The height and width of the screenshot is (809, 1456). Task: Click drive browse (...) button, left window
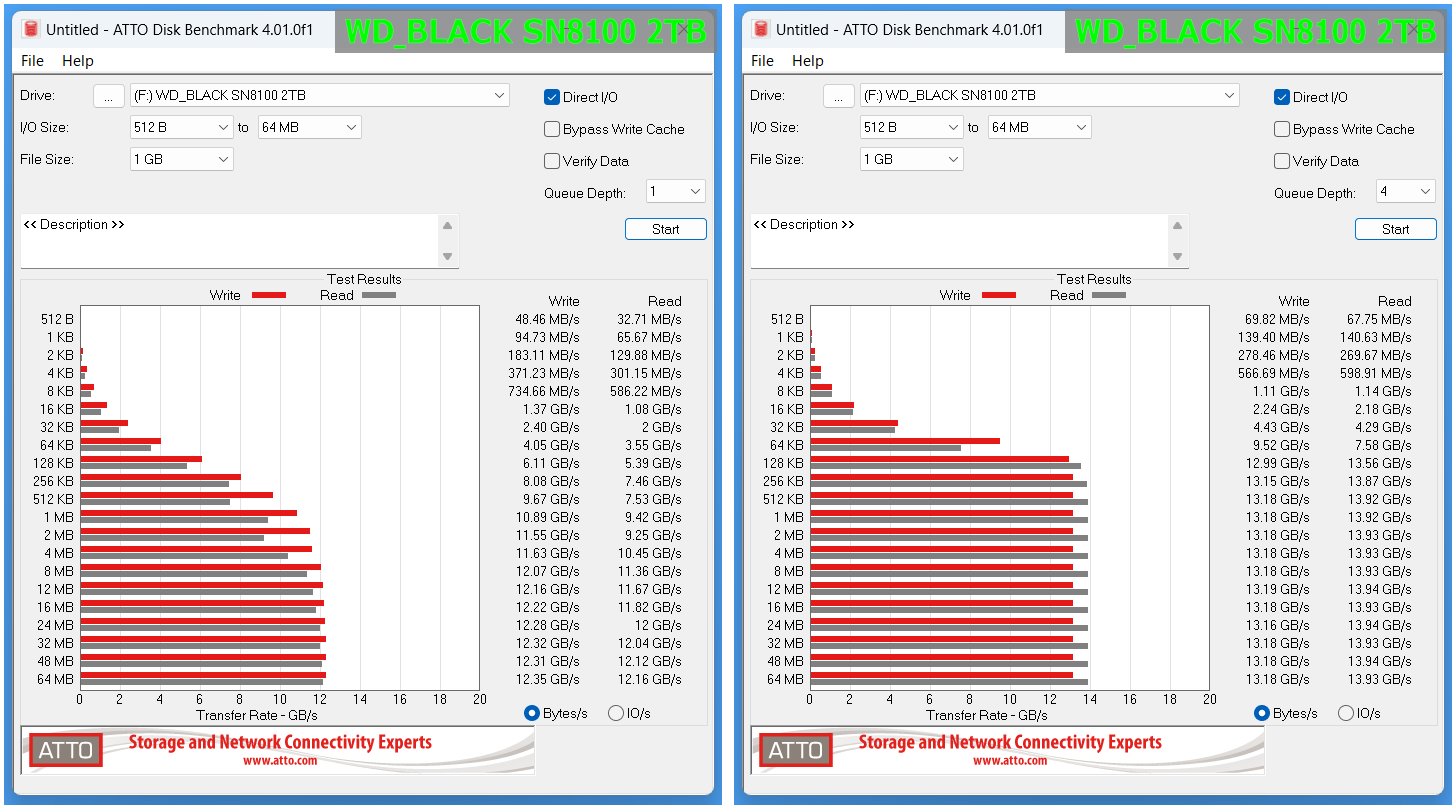coord(108,95)
